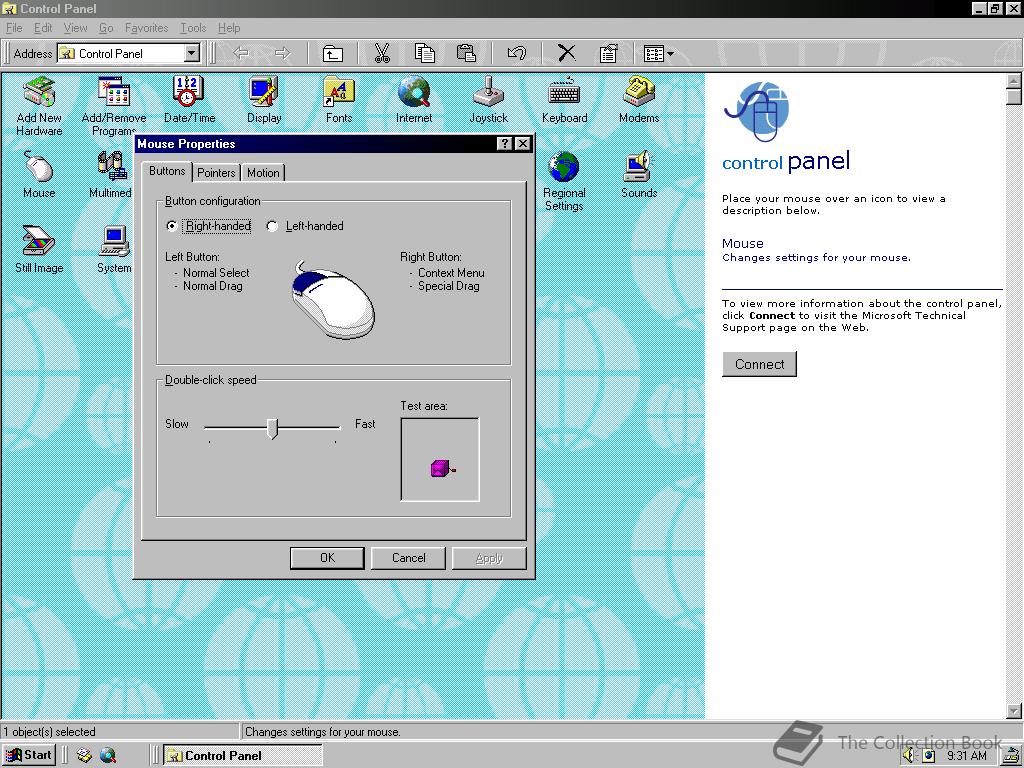Image resolution: width=1024 pixels, height=768 pixels.
Task: Click the Start button
Action: coord(29,755)
